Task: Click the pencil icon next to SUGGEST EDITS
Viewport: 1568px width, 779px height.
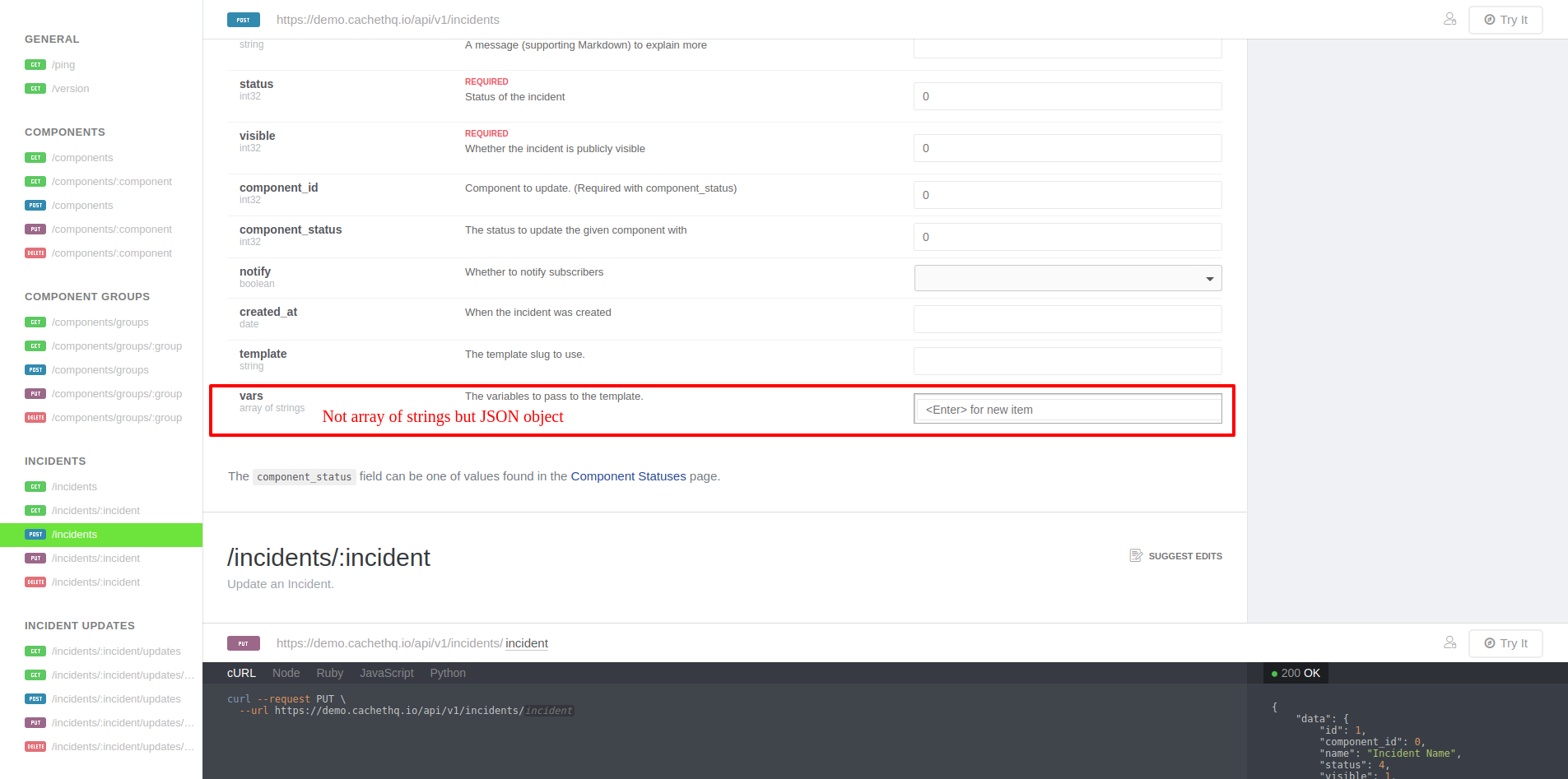Action: (x=1137, y=555)
